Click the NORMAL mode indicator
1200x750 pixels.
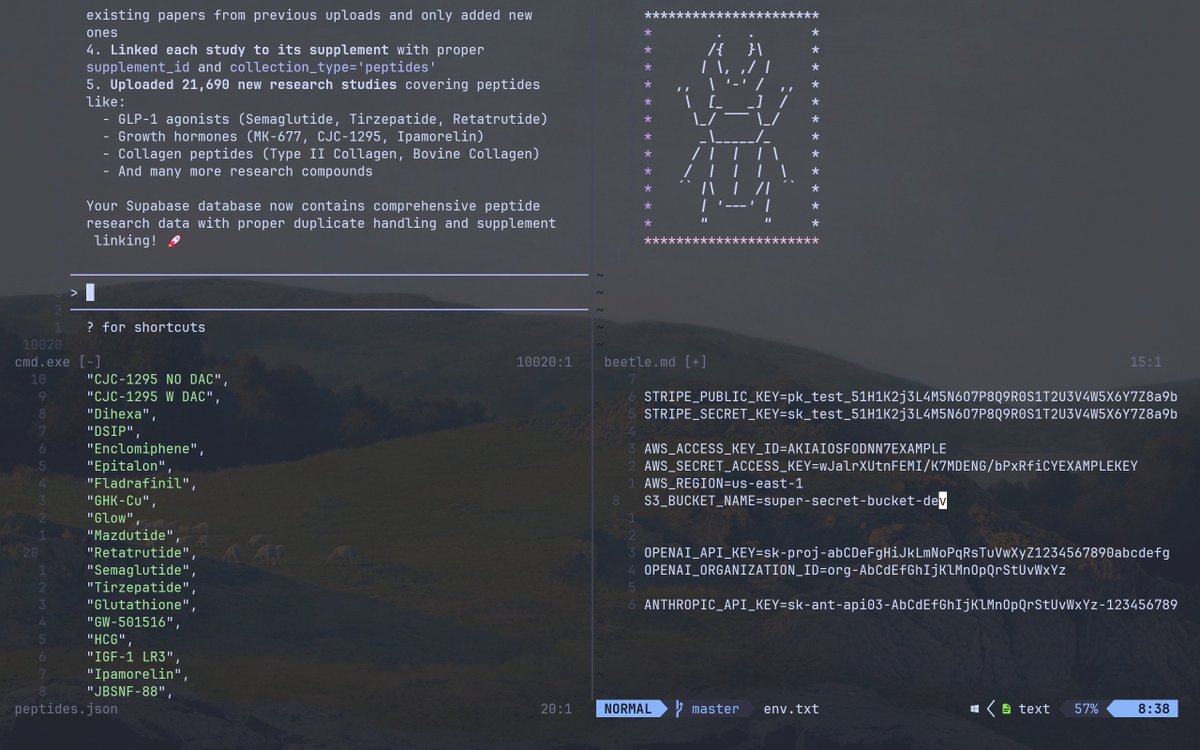coord(628,709)
